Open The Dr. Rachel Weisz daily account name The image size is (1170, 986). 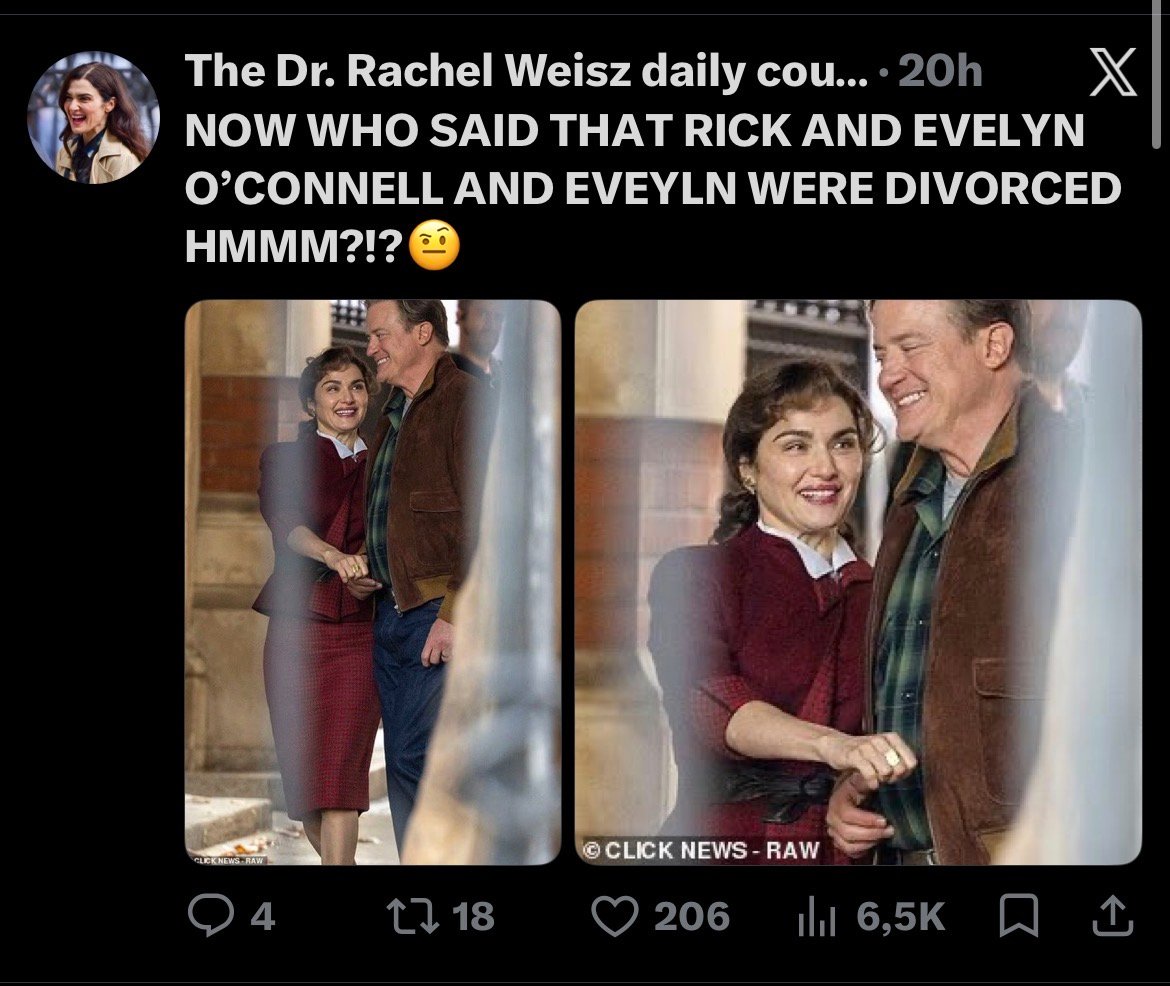pos(526,72)
